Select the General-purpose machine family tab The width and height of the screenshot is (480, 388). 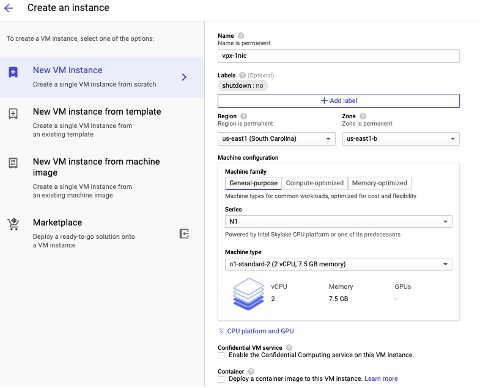[253, 183]
